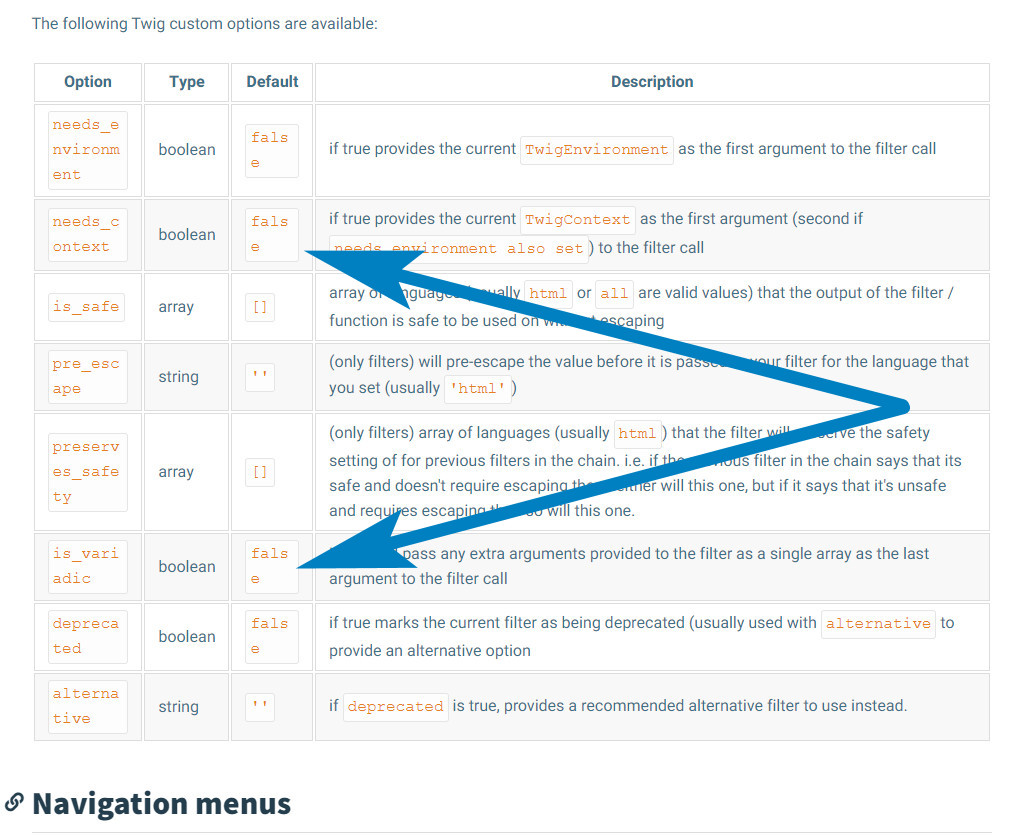This screenshot has height=835, width=1030.
Task: Click the false default in needs_context row
Action: point(271,235)
